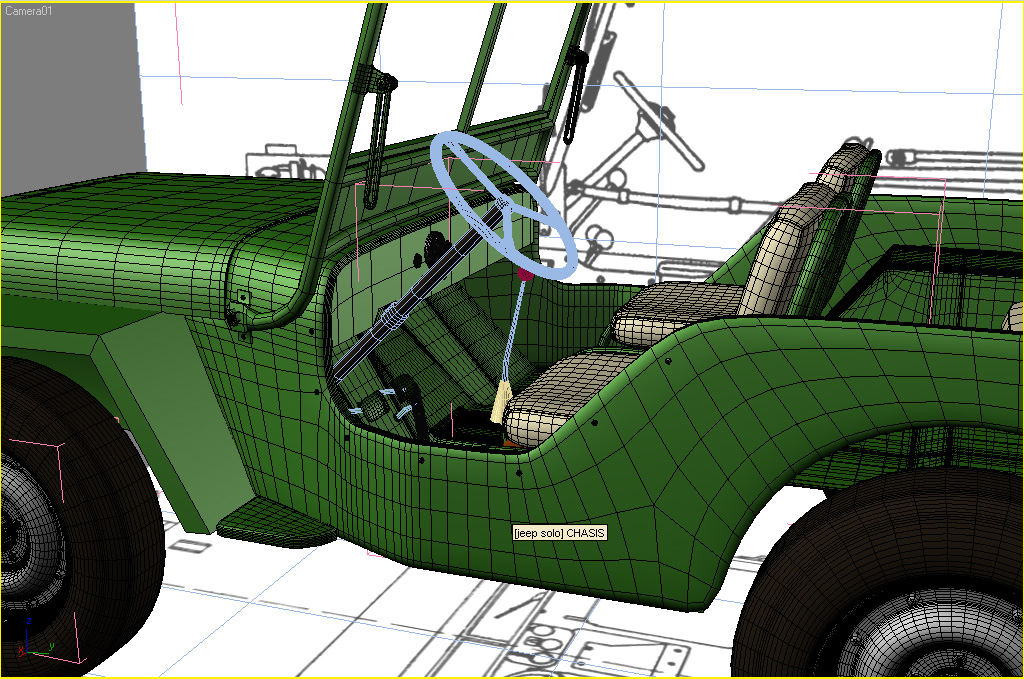Click the red gear shift knob
This screenshot has width=1024, height=679.
tap(525, 273)
